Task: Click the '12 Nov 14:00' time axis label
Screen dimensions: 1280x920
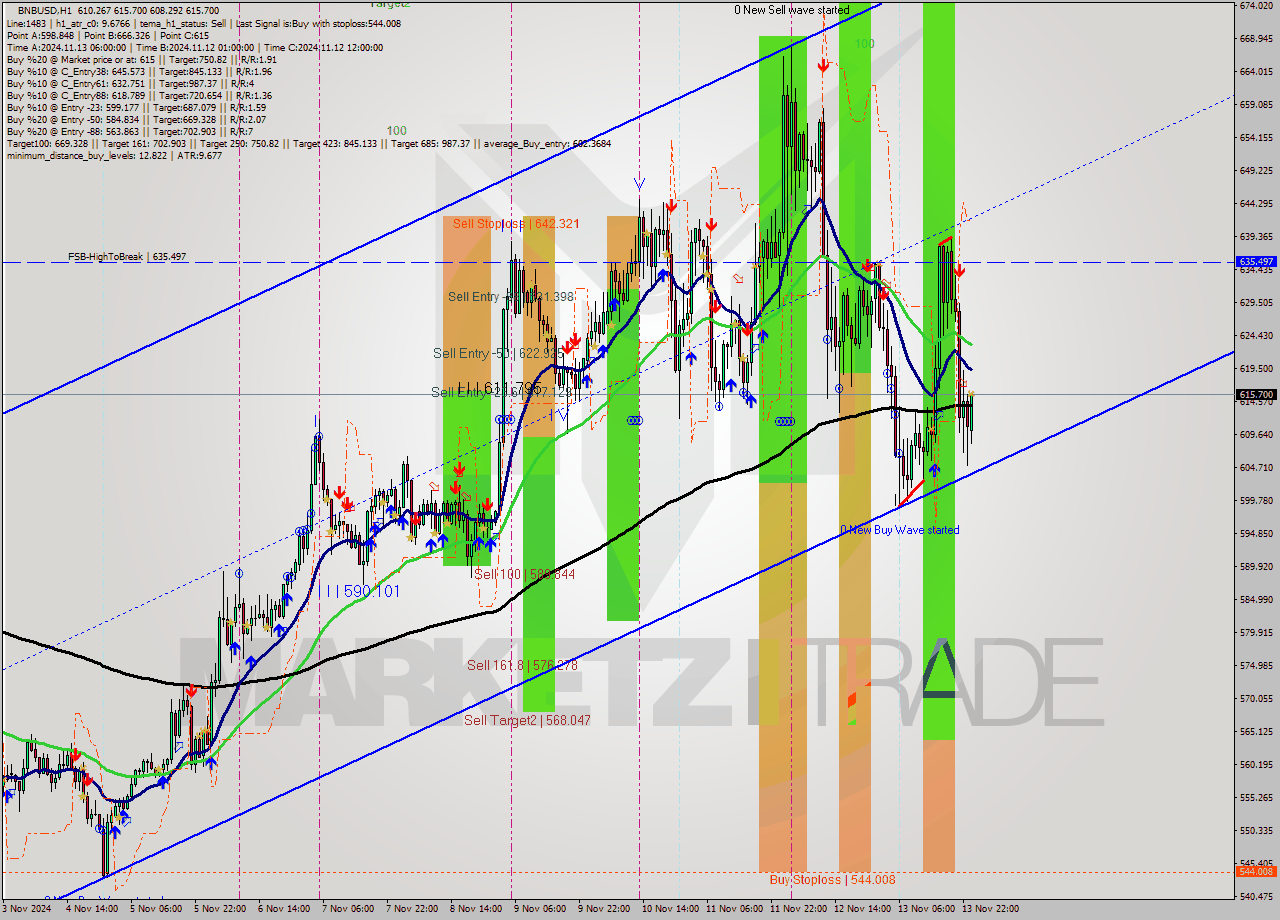Action: point(862,909)
